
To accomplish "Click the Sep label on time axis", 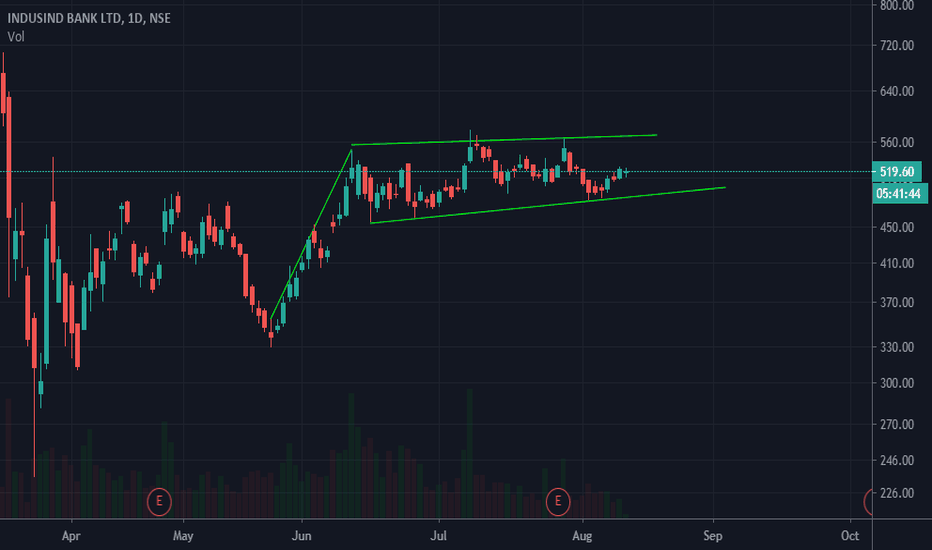I will pyautogui.click(x=713, y=536).
